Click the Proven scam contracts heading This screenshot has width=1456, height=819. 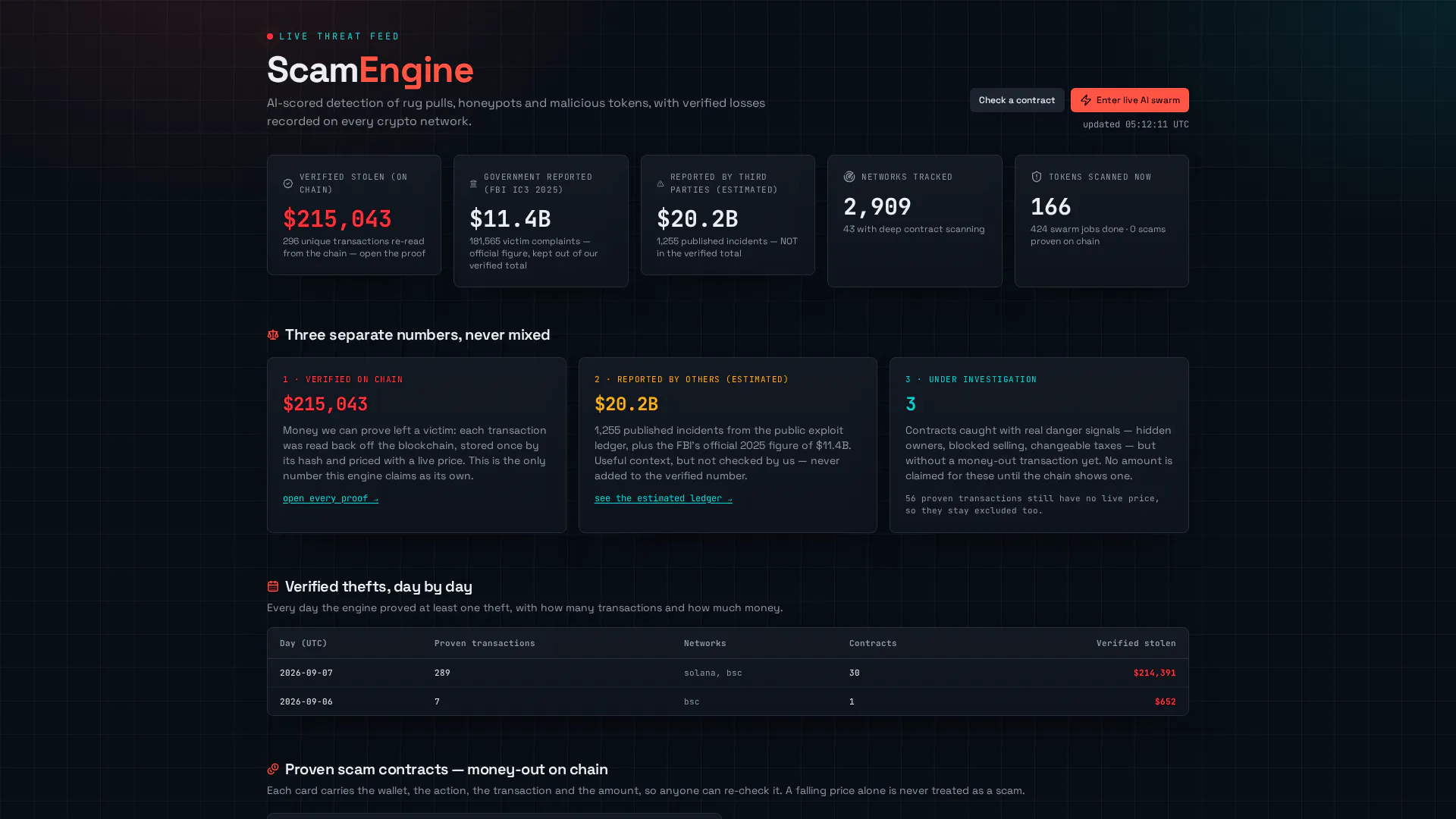coord(447,769)
